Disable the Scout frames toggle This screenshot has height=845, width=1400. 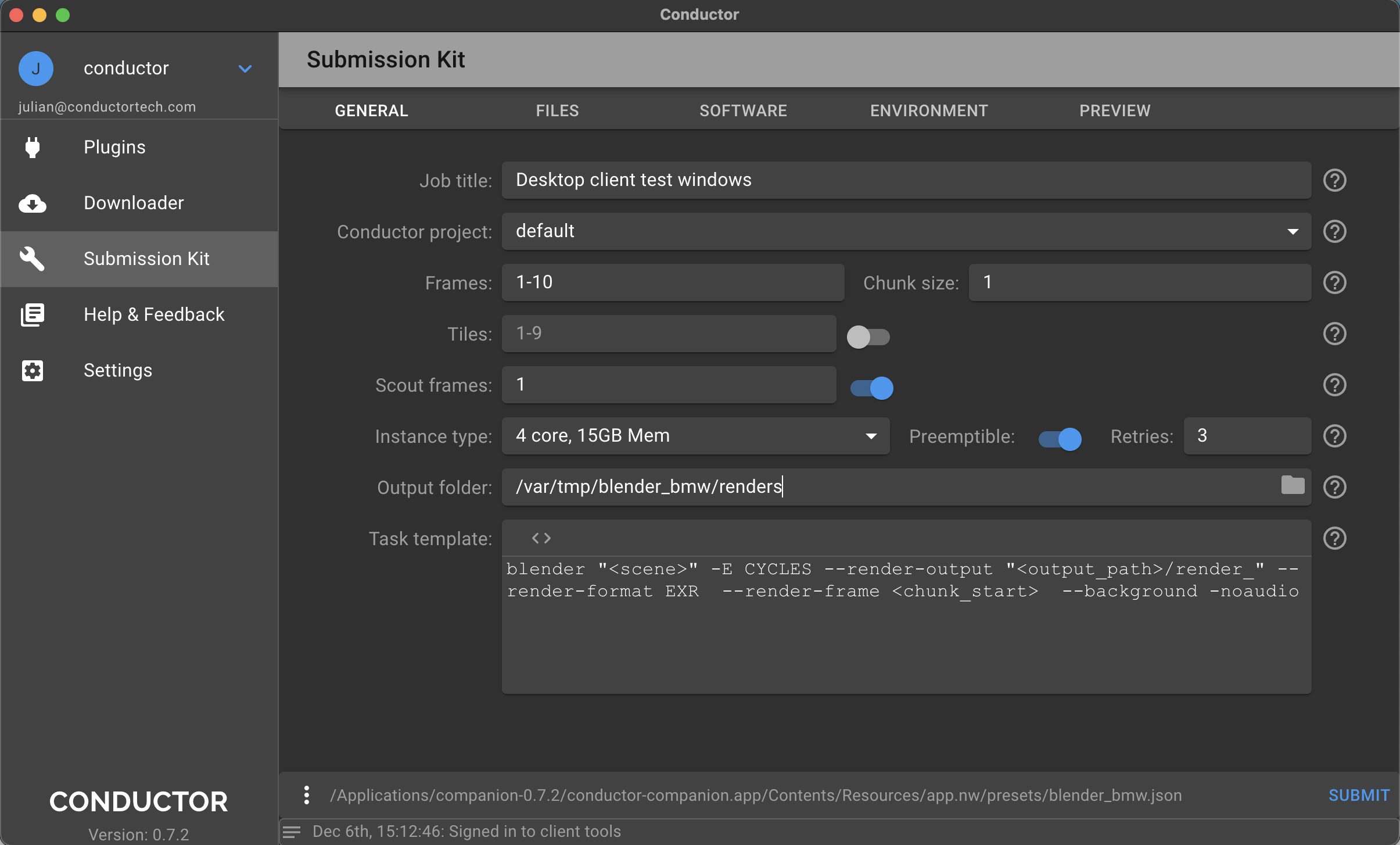click(x=871, y=388)
